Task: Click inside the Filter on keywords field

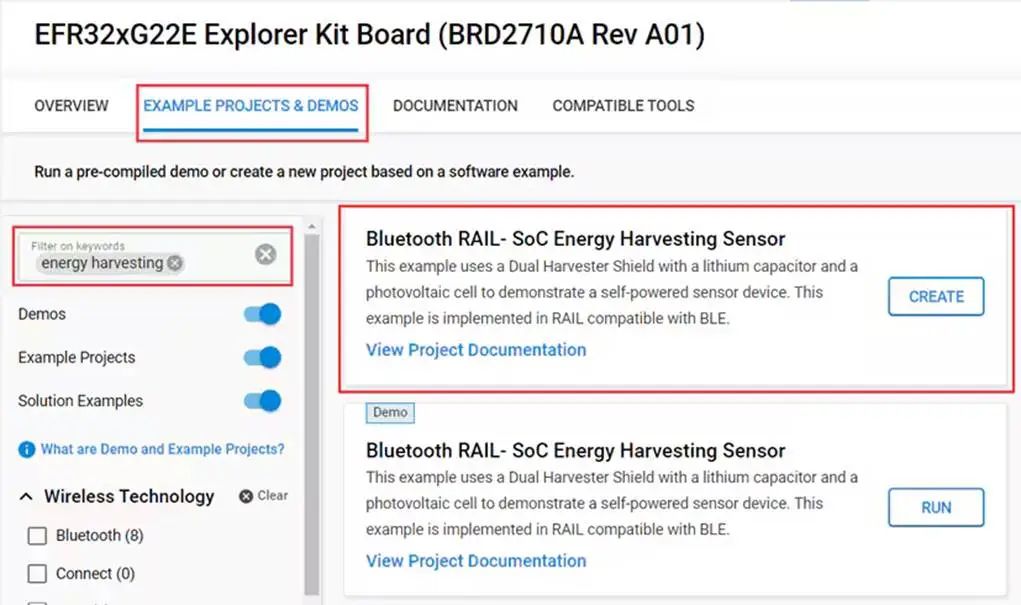Action: pyautogui.click(x=218, y=262)
